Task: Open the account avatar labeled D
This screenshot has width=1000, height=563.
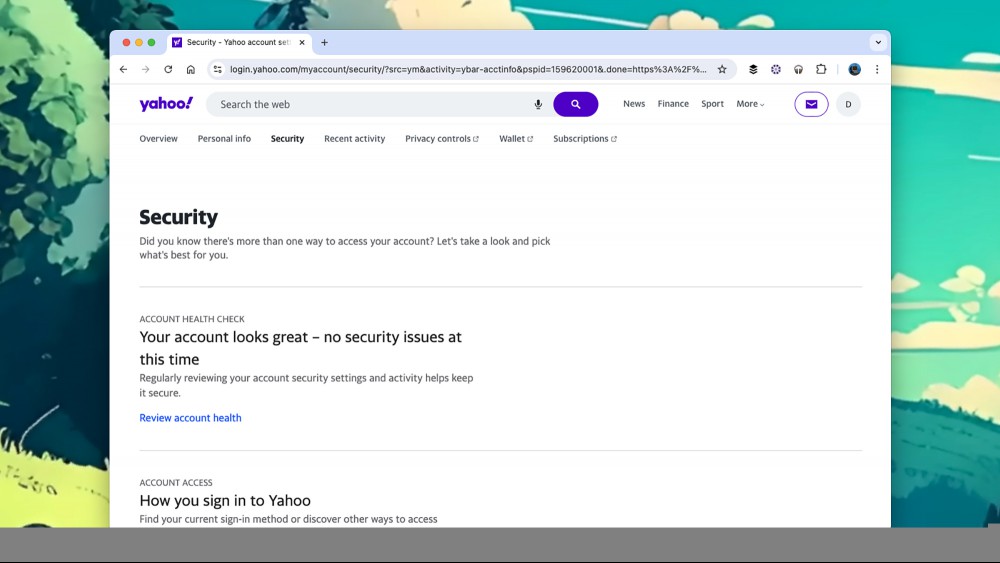Action: coord(848,105)
